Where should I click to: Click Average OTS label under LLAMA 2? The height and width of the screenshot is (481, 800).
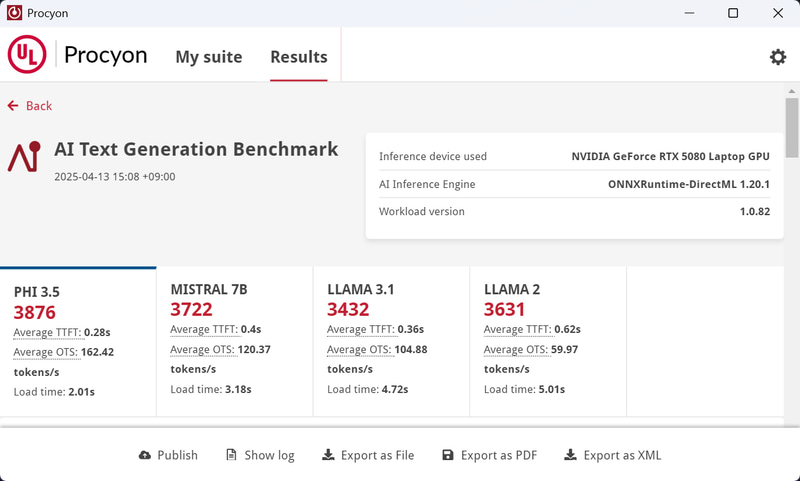(x=516, y=349)
